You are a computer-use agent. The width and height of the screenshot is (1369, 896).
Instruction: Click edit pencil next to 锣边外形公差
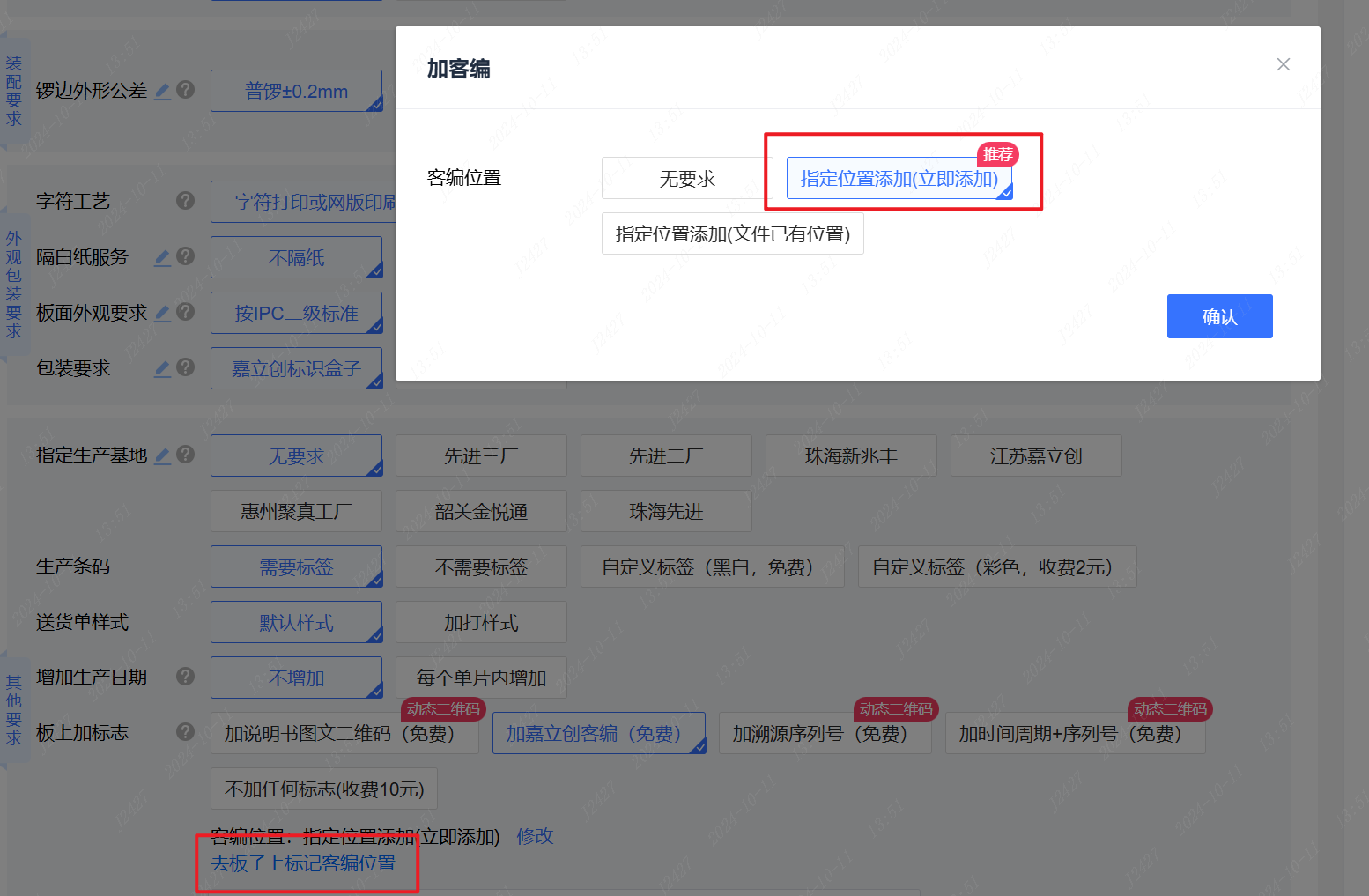tap(163, 91)
